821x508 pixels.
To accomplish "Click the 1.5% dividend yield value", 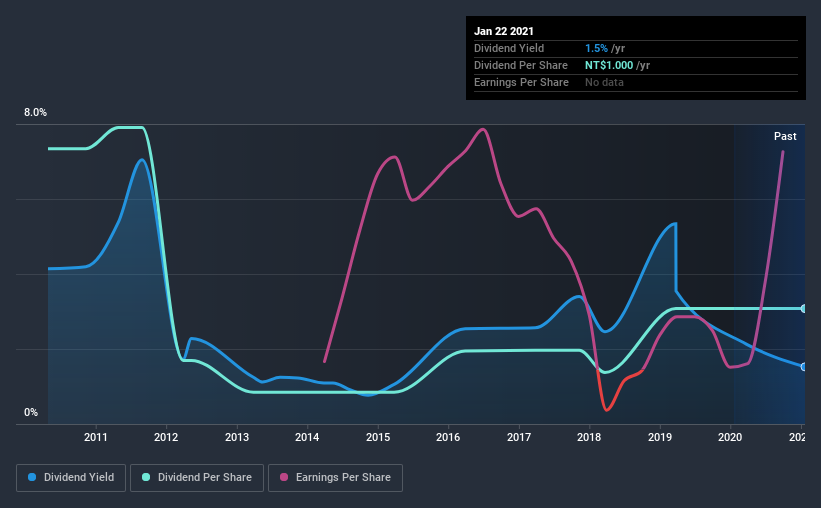I will click(x=596, y=48).
